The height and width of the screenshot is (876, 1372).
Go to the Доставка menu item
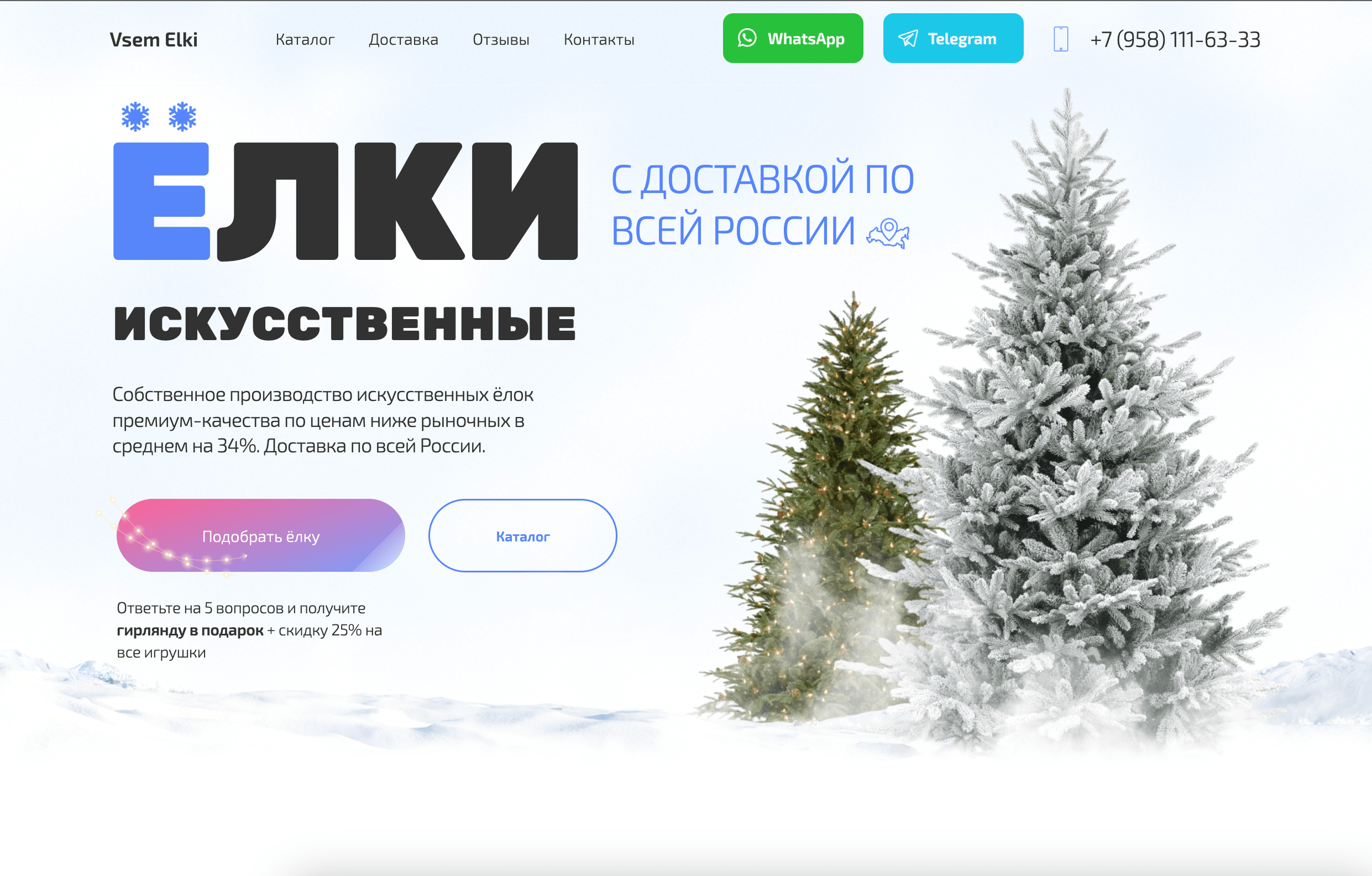[x=404, y=39]
